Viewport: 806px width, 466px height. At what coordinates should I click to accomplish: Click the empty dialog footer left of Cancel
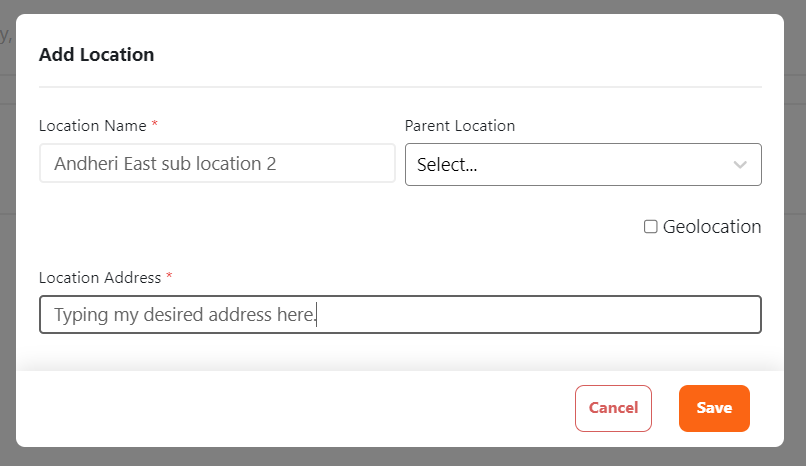click(x=300, y=408)
